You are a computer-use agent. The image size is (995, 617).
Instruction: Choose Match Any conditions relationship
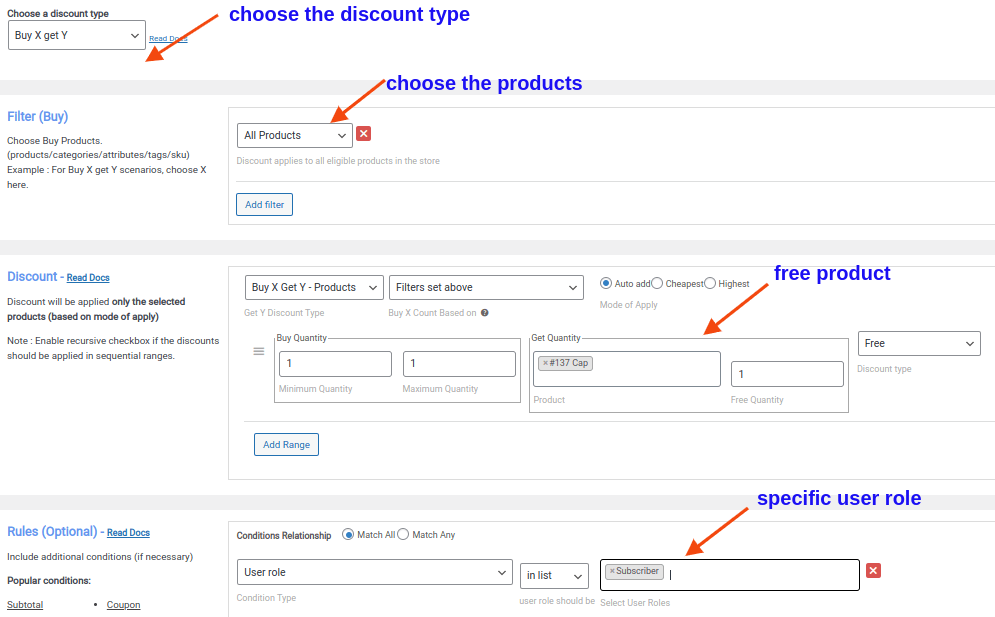click(x=403, y=534)
